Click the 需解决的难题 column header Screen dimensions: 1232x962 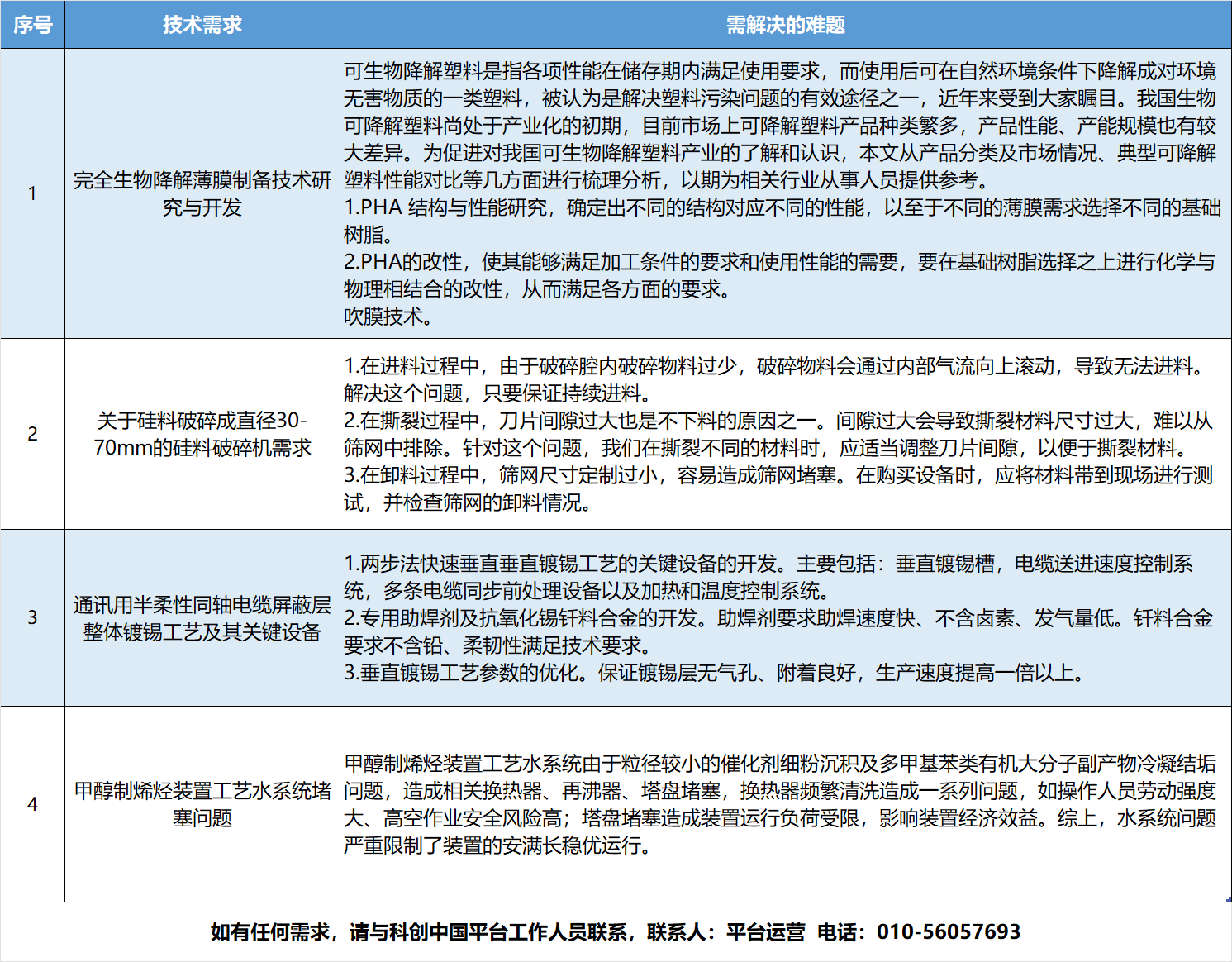(x=785, y=25)
